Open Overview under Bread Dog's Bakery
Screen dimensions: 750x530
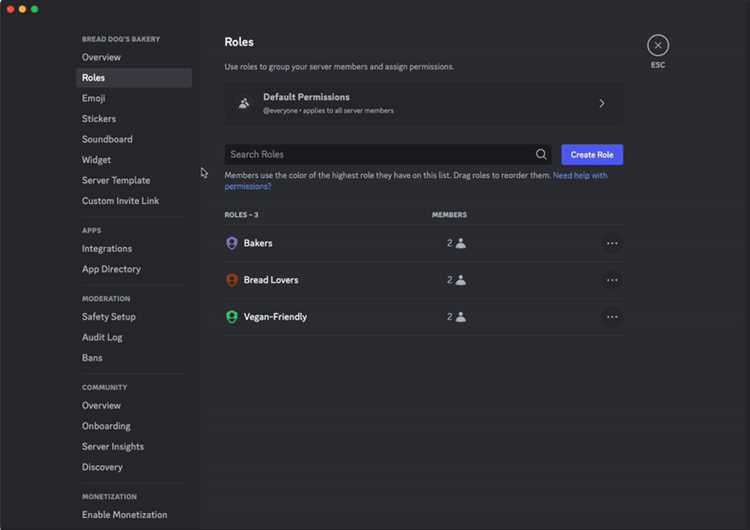click(101, 57)
